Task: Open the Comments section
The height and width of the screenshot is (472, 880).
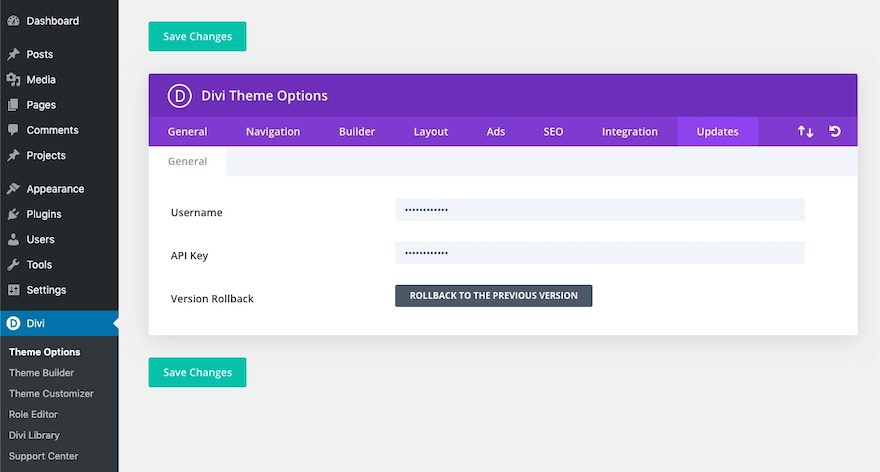Action: [52, 130]
